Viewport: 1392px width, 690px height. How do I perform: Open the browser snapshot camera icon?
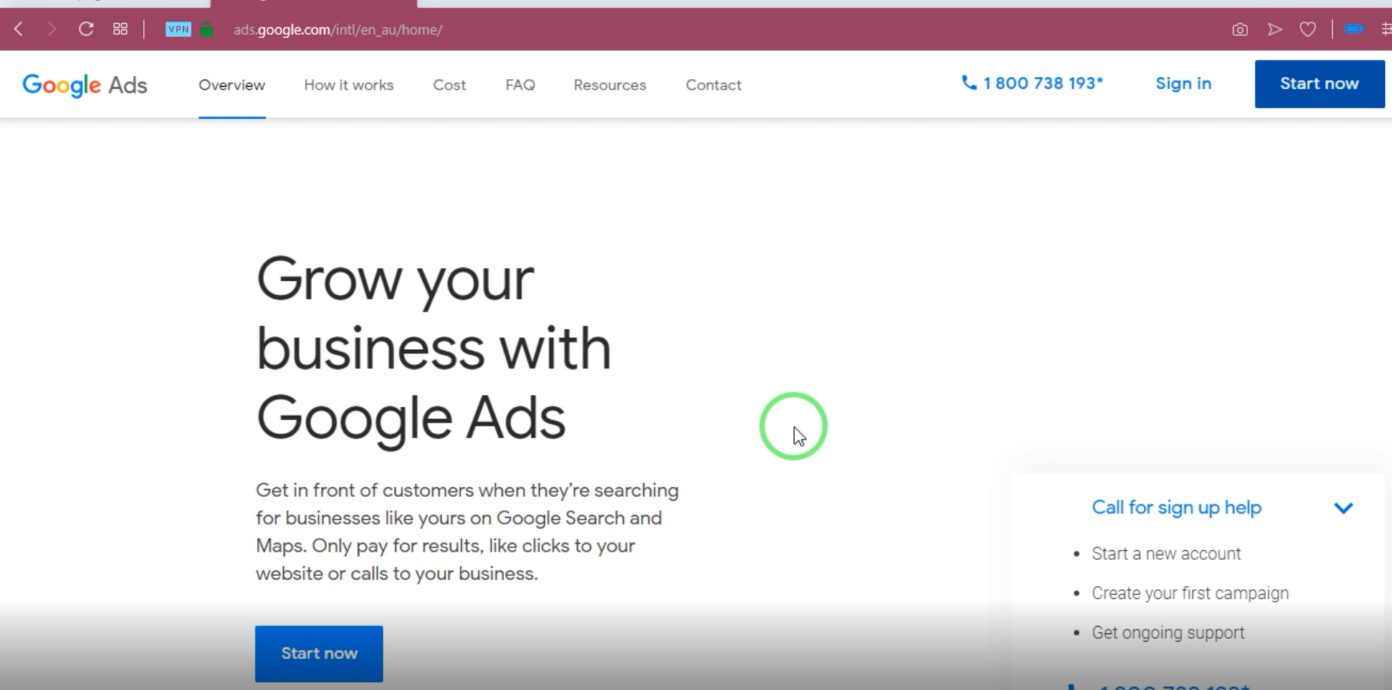1240,30
